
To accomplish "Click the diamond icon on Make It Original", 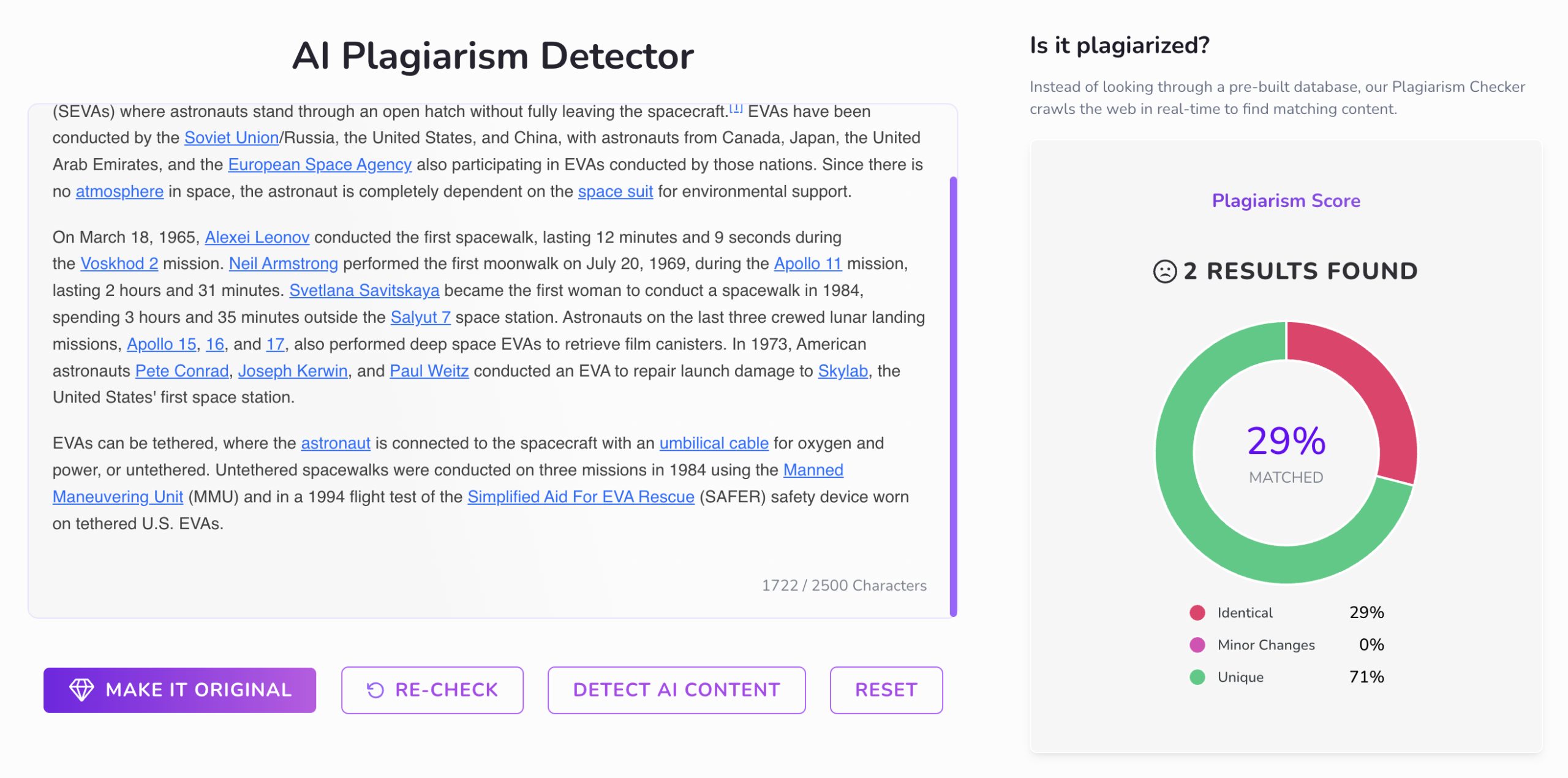I will click(81, 690).
